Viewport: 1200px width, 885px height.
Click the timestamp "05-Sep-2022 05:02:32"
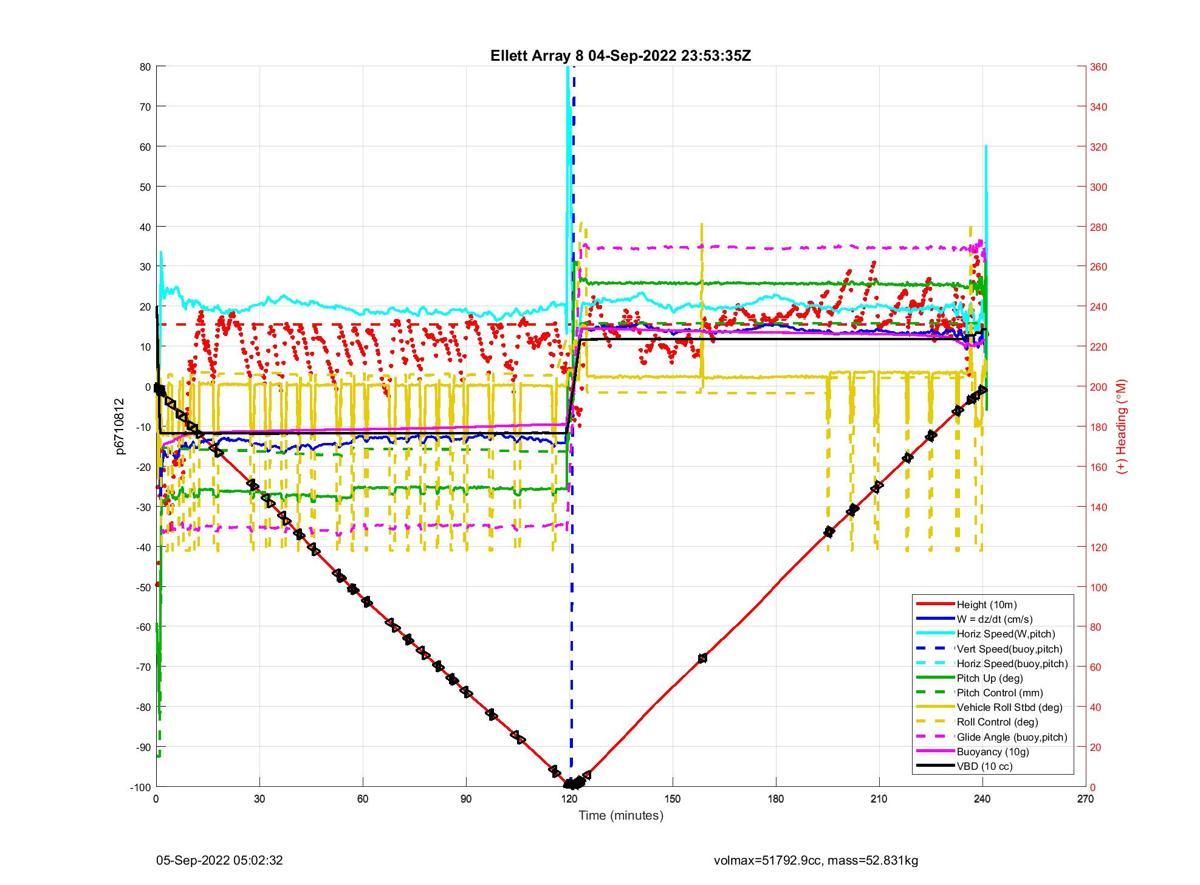219,860
